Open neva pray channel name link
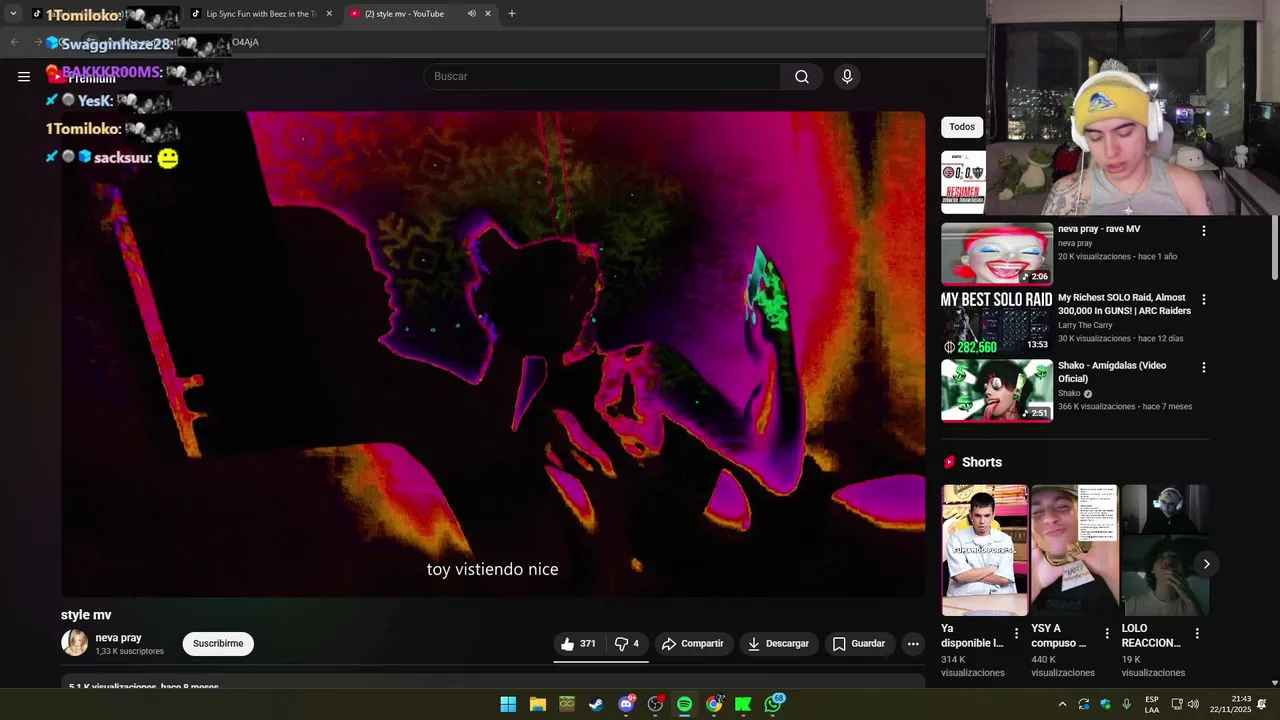The image size is (1280, 720). click(118, 638)
